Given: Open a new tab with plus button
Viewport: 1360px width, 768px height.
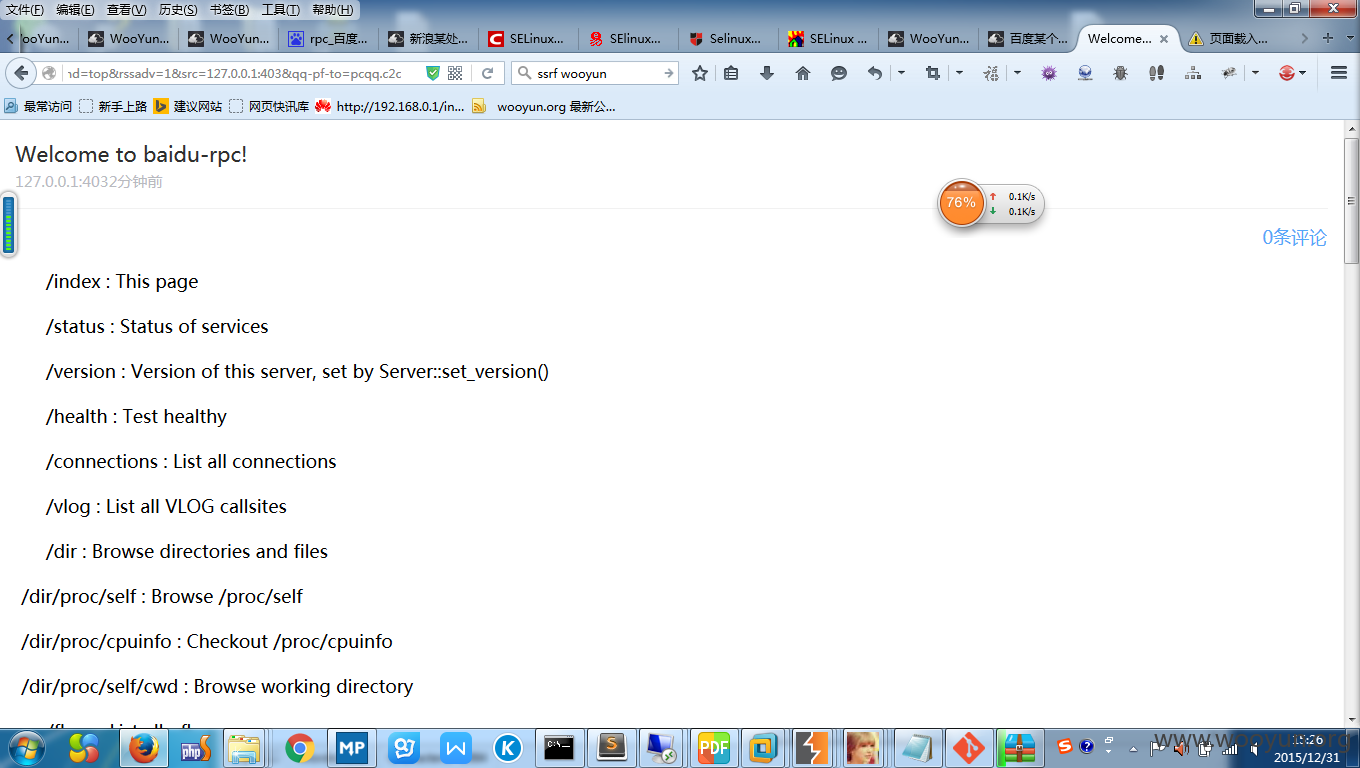Looking at the screenshot, I should click(1328, 38).
